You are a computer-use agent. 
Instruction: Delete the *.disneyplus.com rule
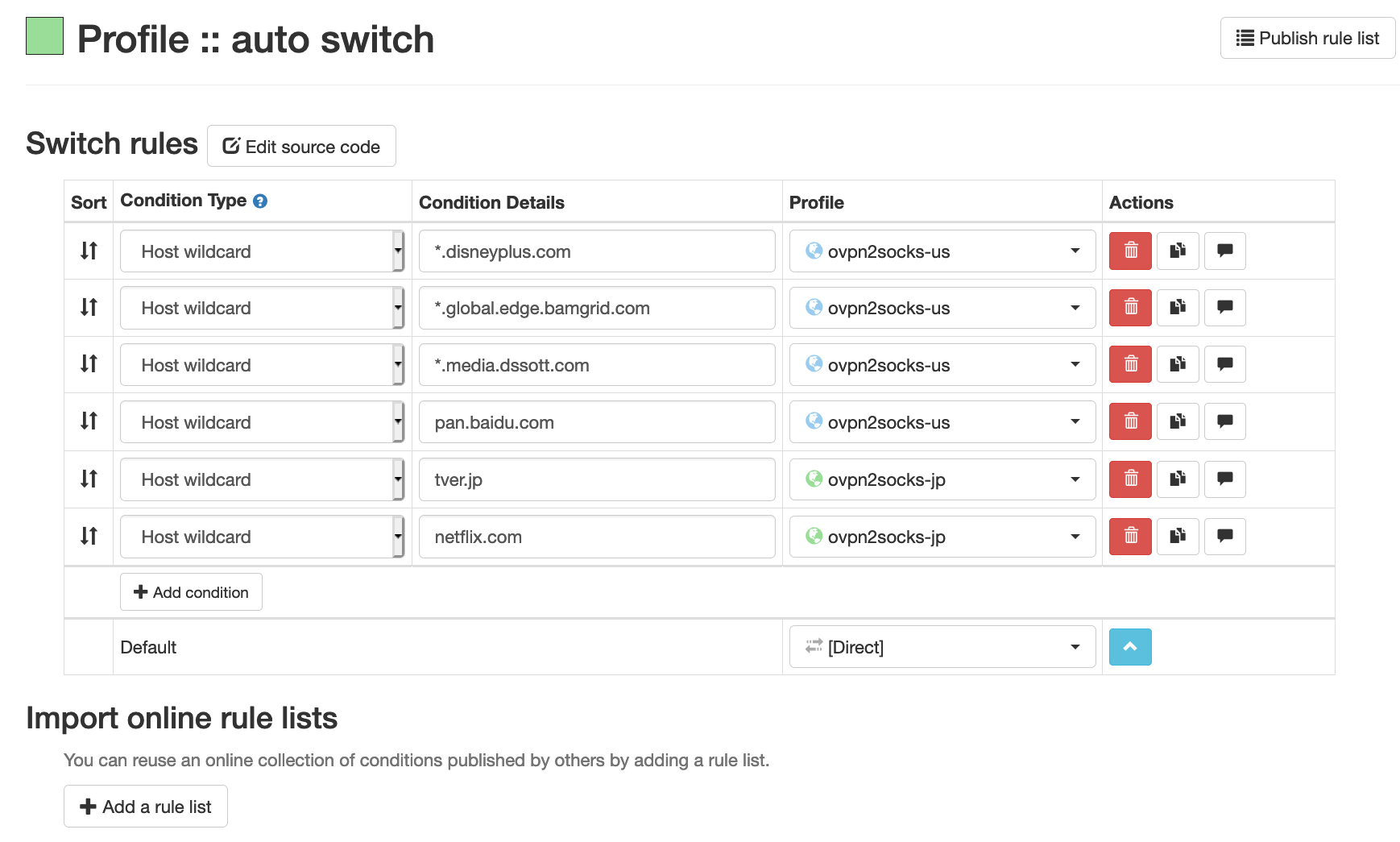point(1130,251)
